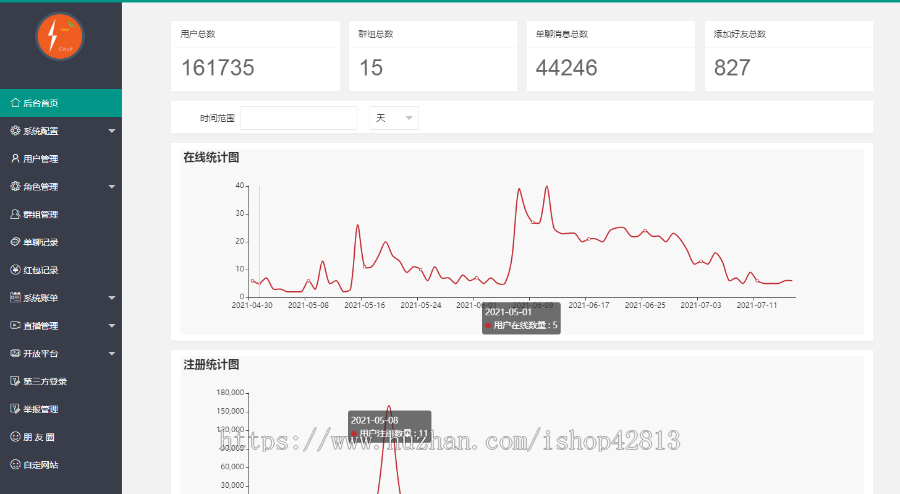This screenshot has width=900, height=494.
Task: Click the 单聊消息总数 card value 44246
Action: point(567,68)
